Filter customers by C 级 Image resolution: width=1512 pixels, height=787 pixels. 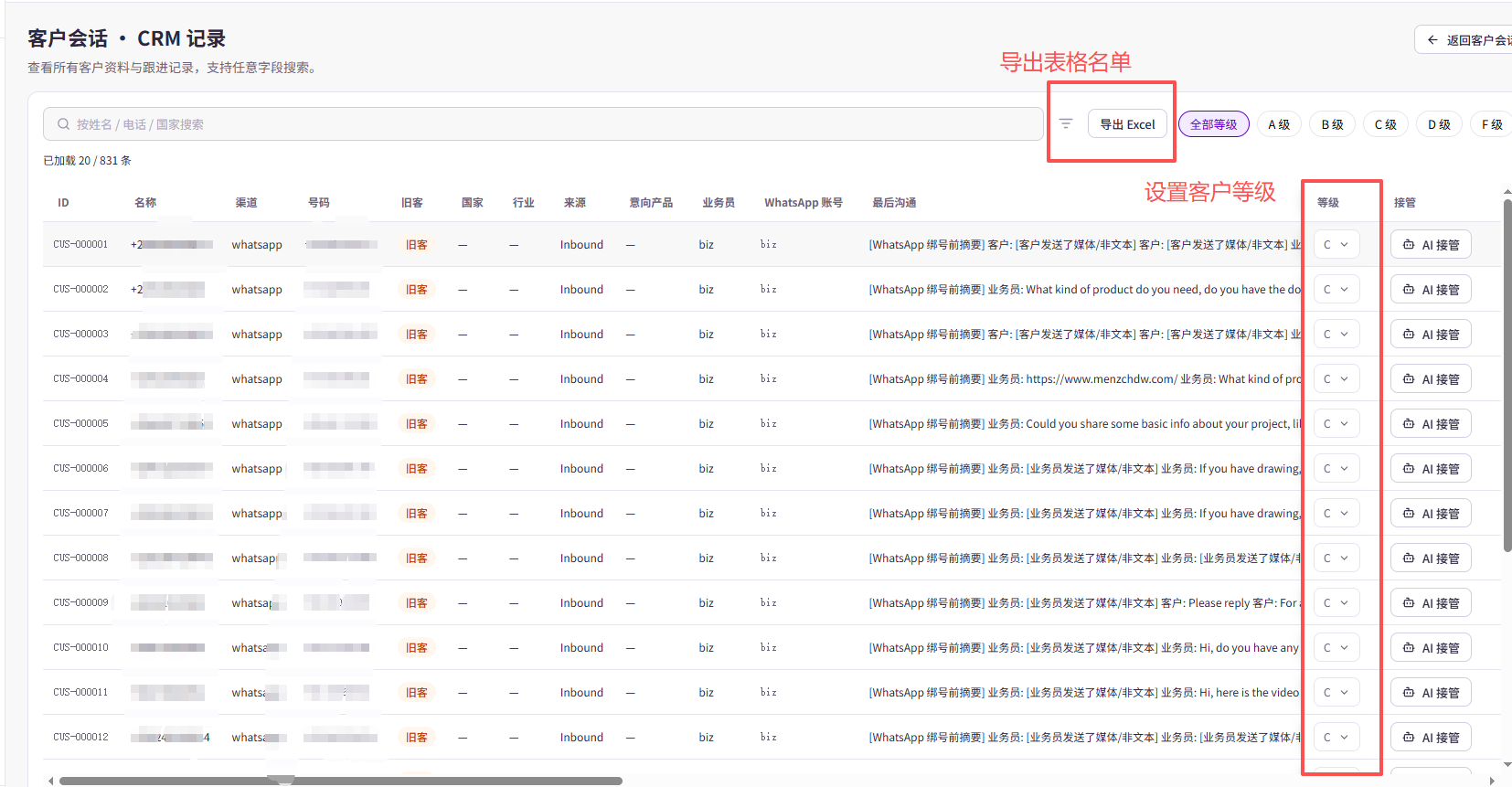pos(1386,124)
